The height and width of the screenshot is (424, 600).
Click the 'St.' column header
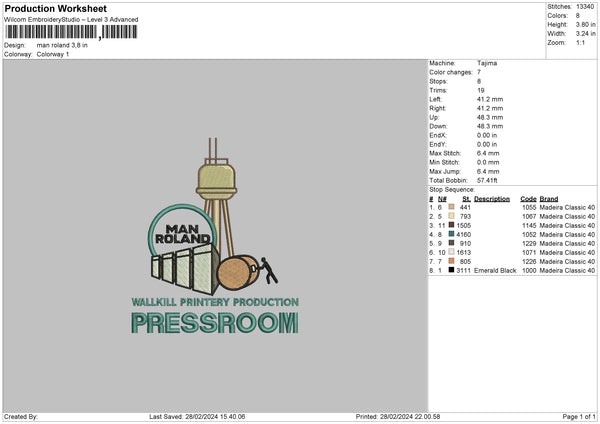click(x=466, y=199)
